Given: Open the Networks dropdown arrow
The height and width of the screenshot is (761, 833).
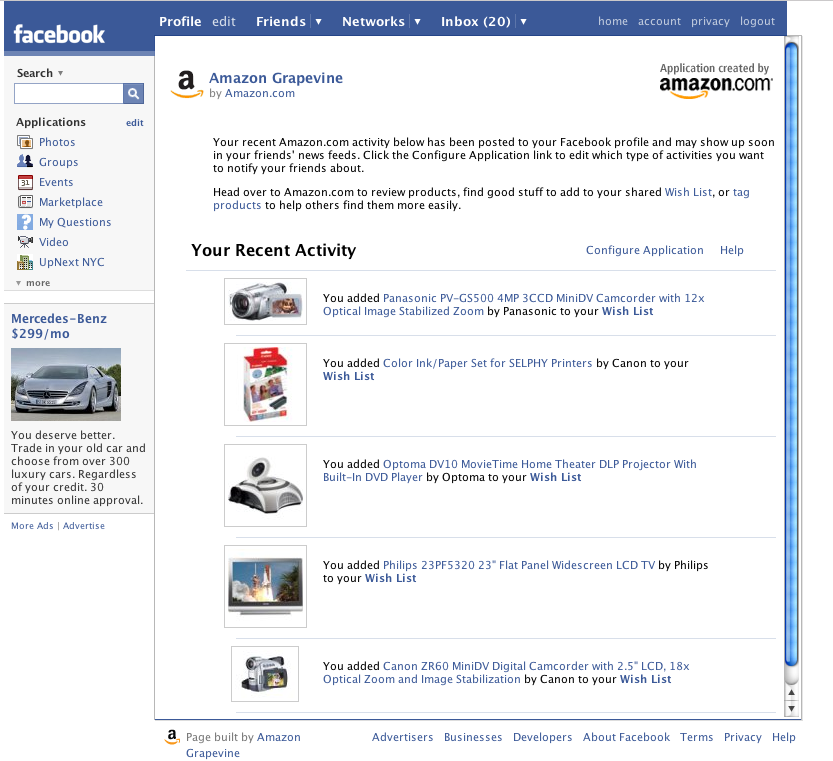Looking at the screenshot, I should point(418,22).
